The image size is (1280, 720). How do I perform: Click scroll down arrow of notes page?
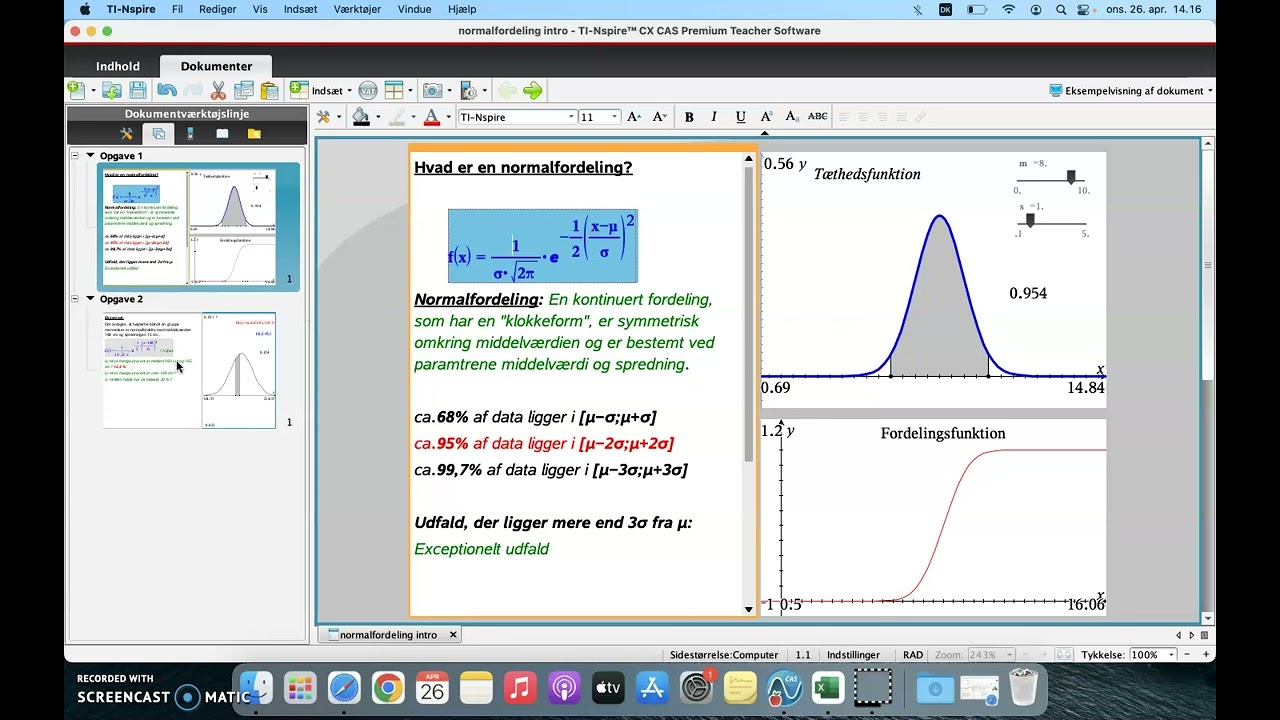(x=748, y=609)
